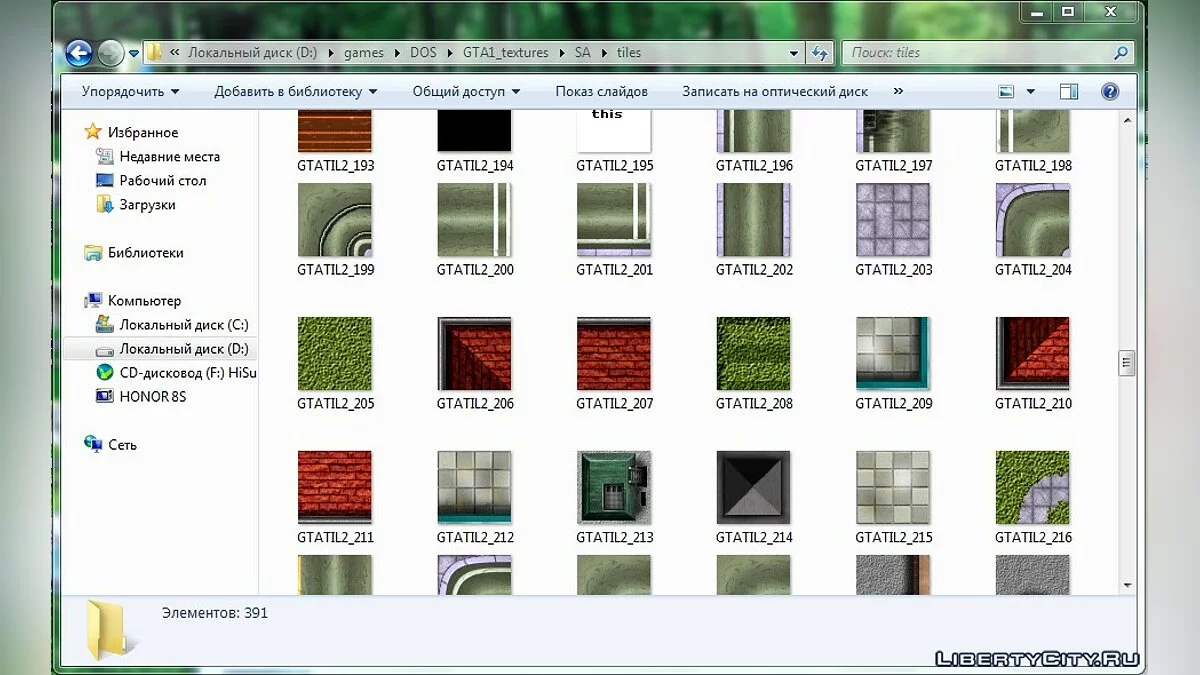This screenshot has width=1200, height=675.
Task: Select the GTATIL2_213 thumbnail
Action: tap(614, 487)
